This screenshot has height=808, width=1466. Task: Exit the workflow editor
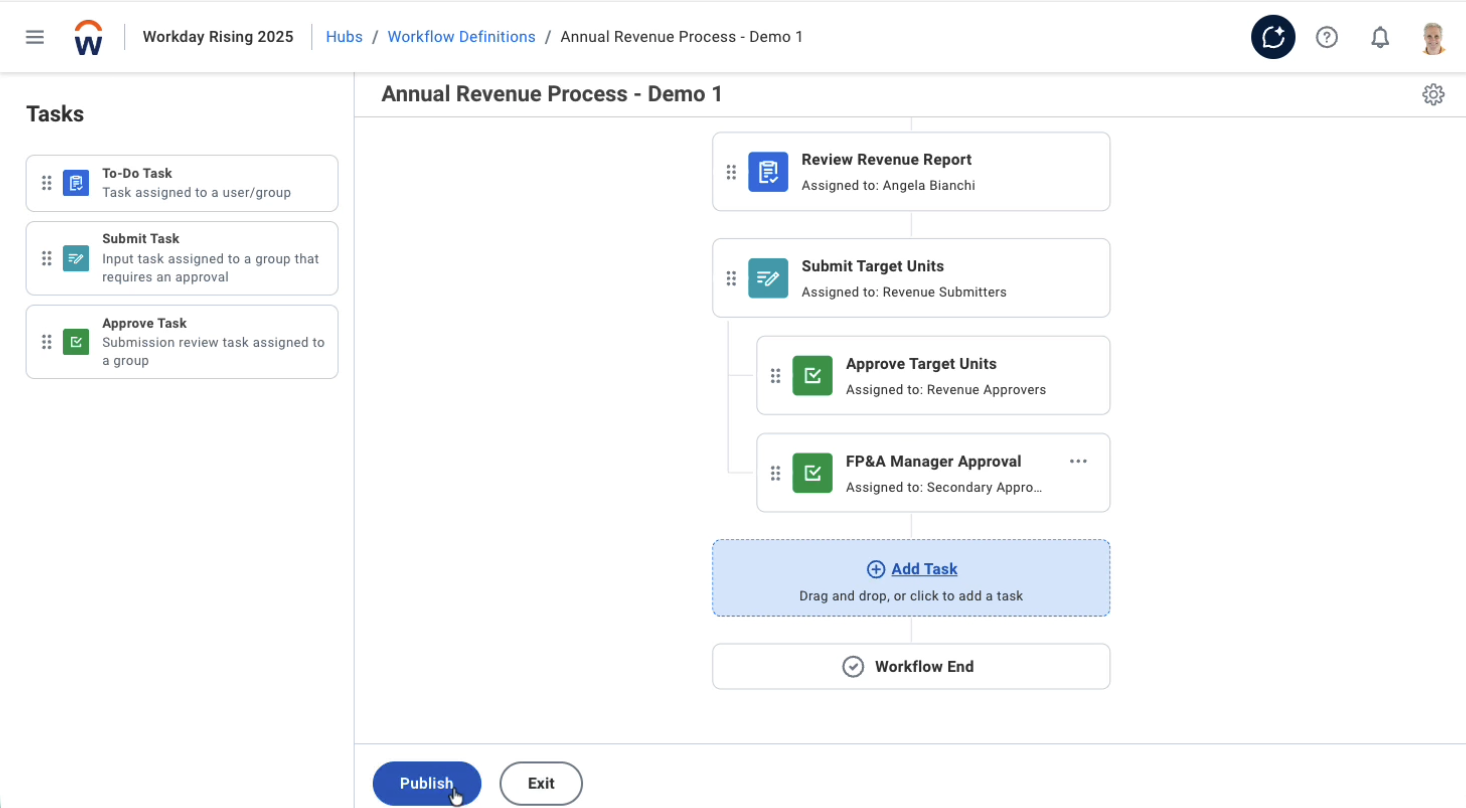(541, 783)
